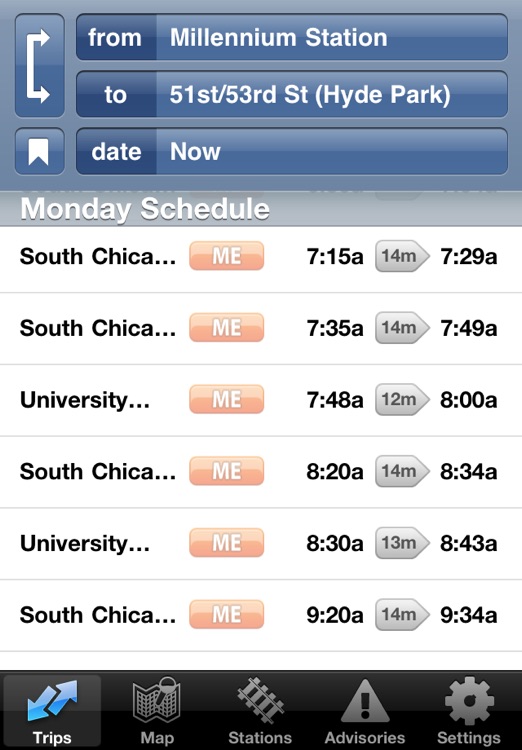Click the 12m duration arrow badge
Viewport: 522px width, 750px height.
(x=402, y=399)
